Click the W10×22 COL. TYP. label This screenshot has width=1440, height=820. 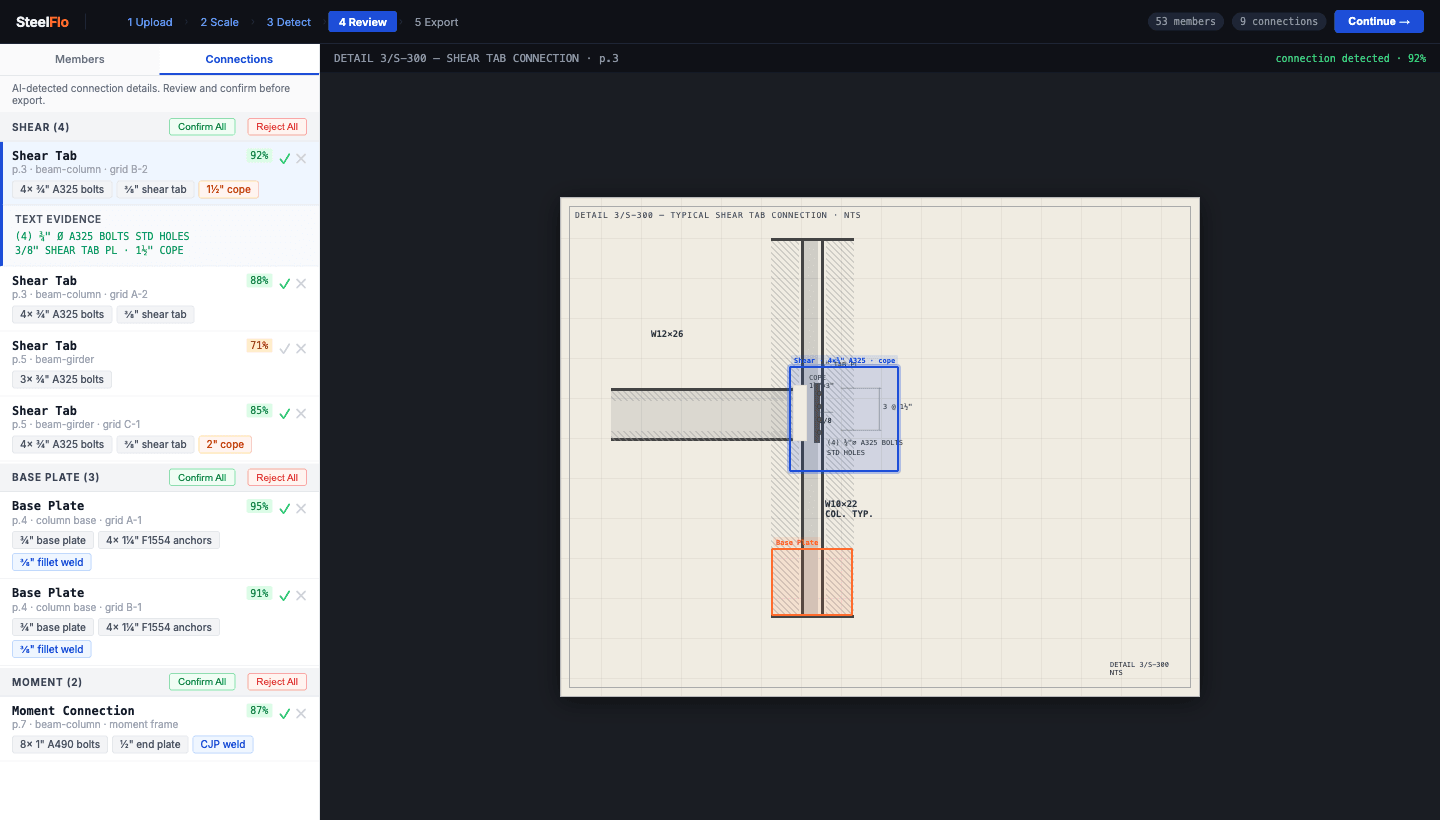pos(848,509)
